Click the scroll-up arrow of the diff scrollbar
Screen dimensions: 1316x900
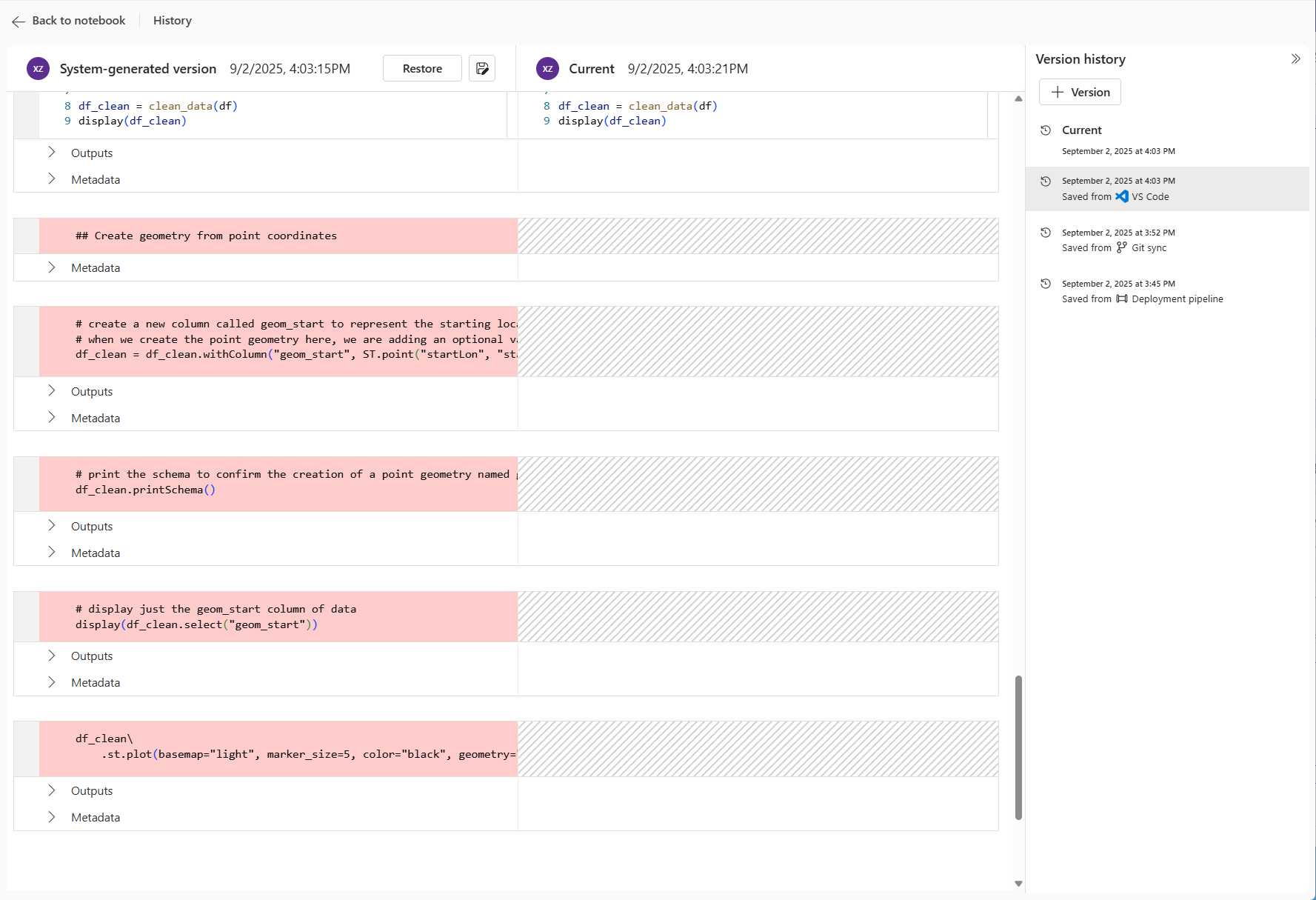[x=1019, y=99]
